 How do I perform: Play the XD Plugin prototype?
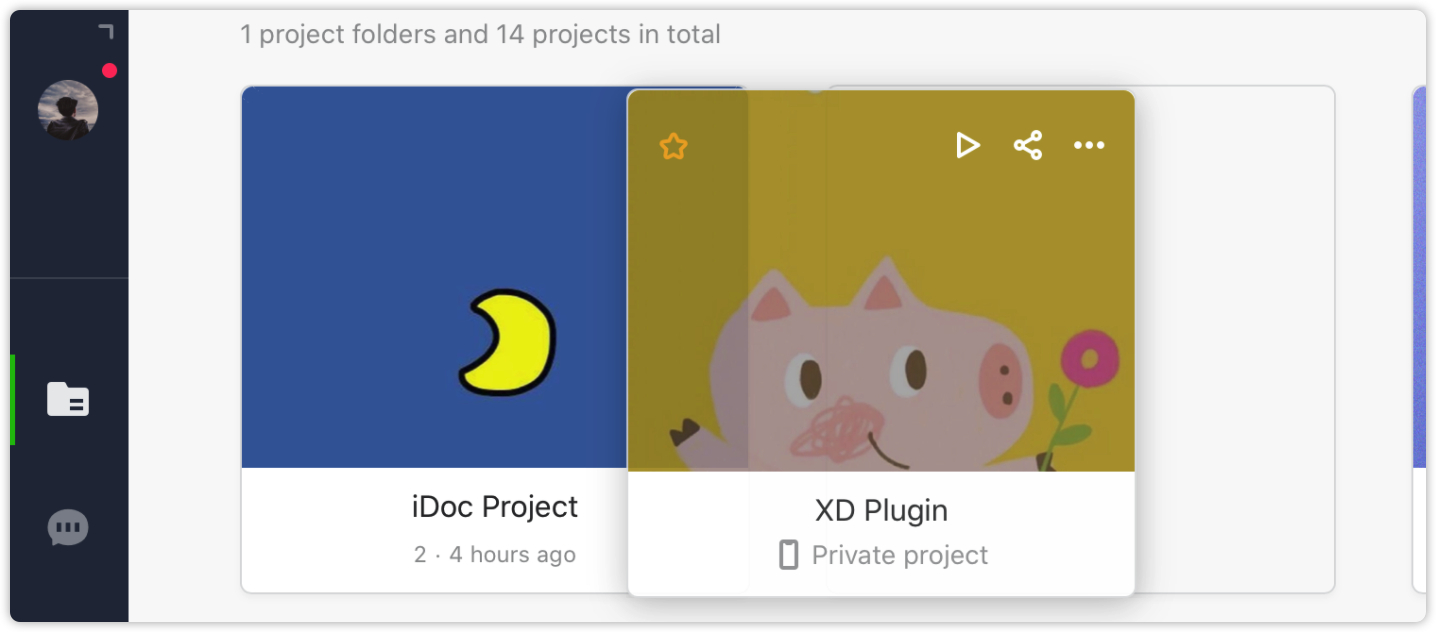coord(967,146)
